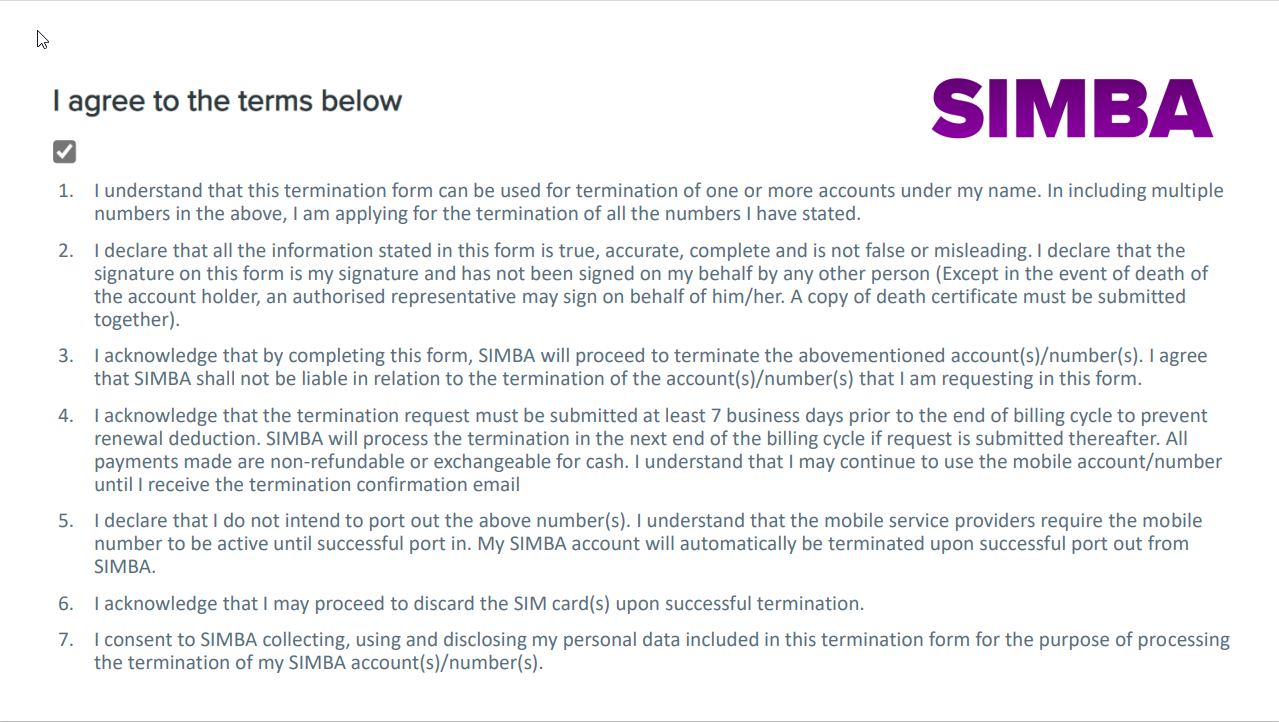
Task: Click term 4 about billing cycle deadline
Action: (x=658, y=450)
